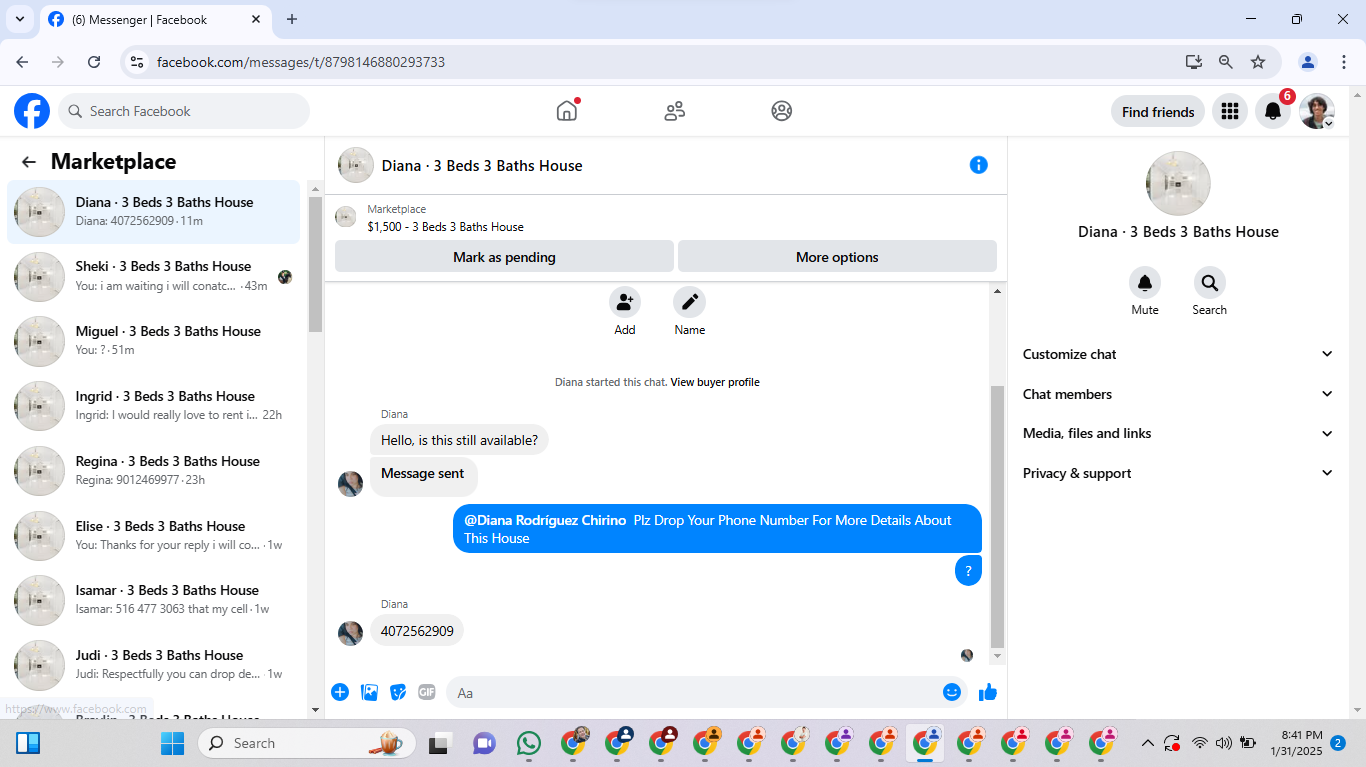View site information icon in address bar
The image size is (1366, 767).
coord(138,62)
